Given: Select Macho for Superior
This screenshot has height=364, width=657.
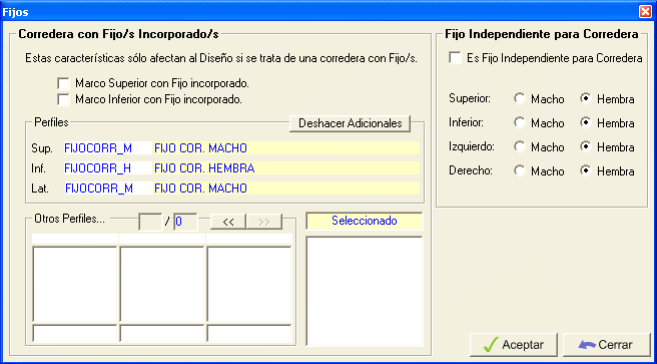Looking at the screenshot, I should click(x=520, y=99).
